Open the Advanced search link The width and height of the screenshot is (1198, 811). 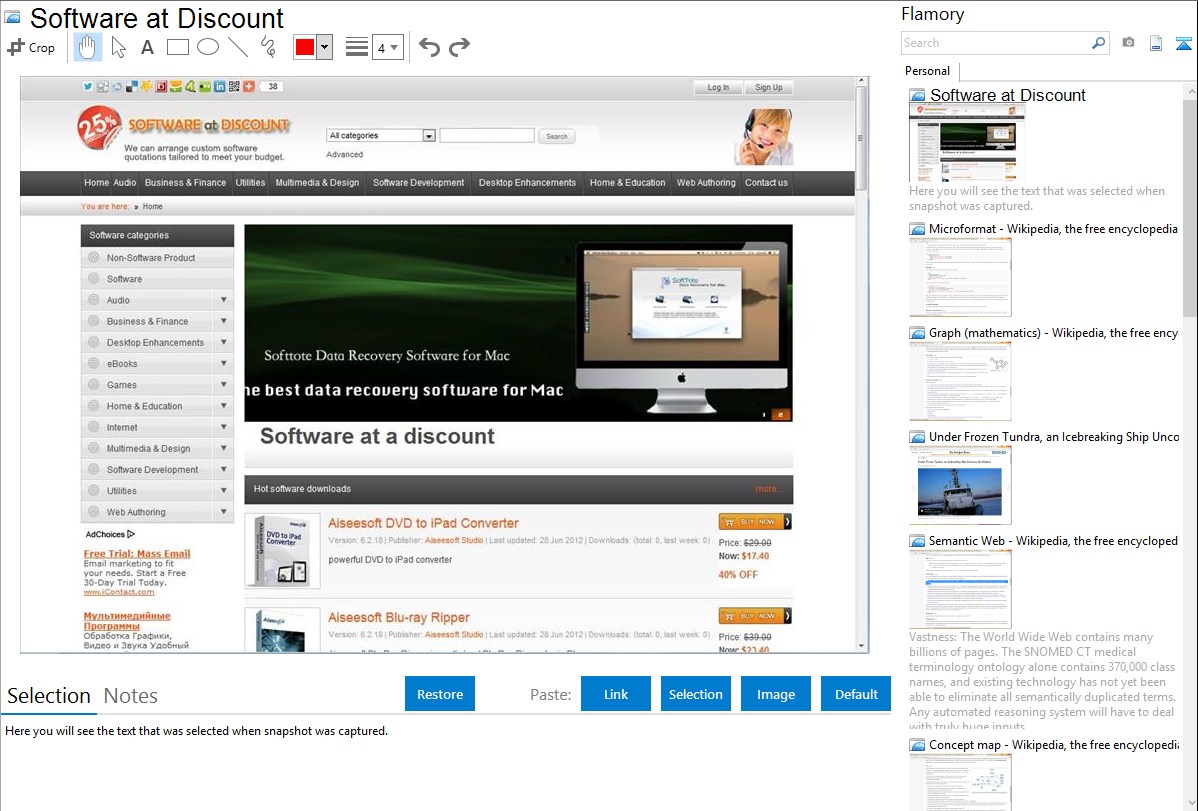coord(345,154)
